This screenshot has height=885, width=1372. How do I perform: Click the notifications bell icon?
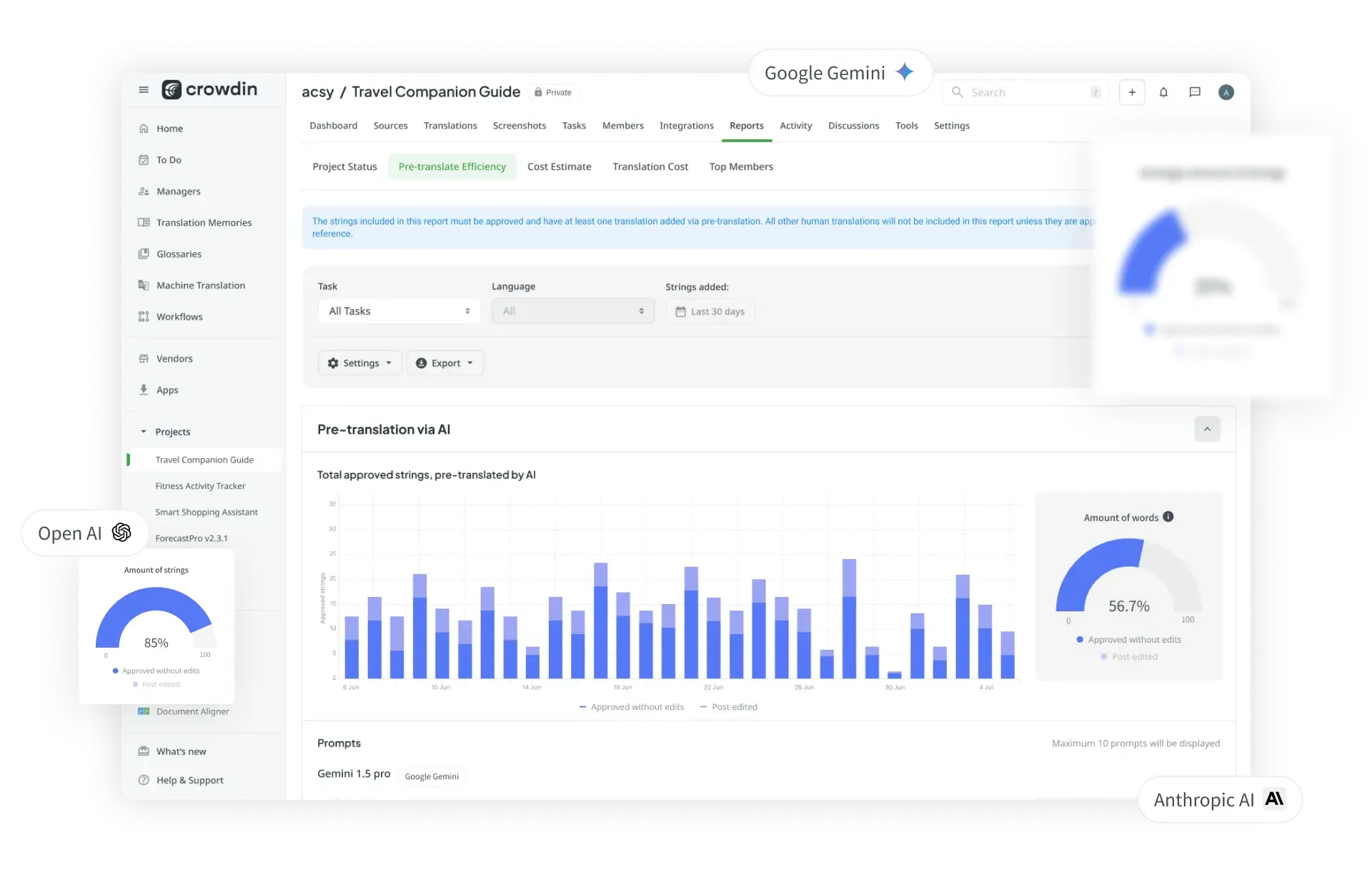pyautogui.click(x=1164, y=92)
